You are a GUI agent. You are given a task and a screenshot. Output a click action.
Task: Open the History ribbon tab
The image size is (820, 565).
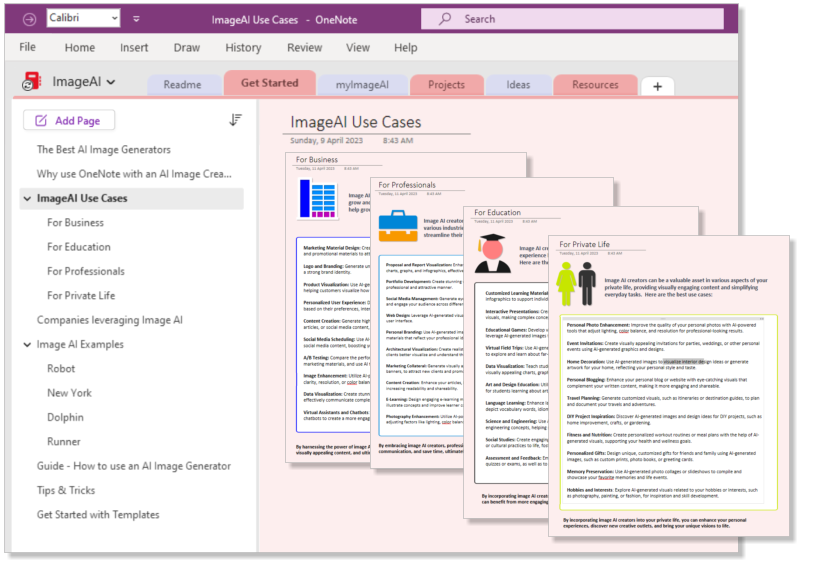243,48
